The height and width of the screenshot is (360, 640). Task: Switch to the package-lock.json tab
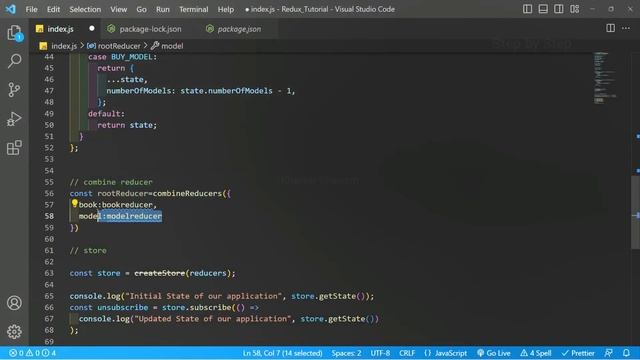[150, 29]
